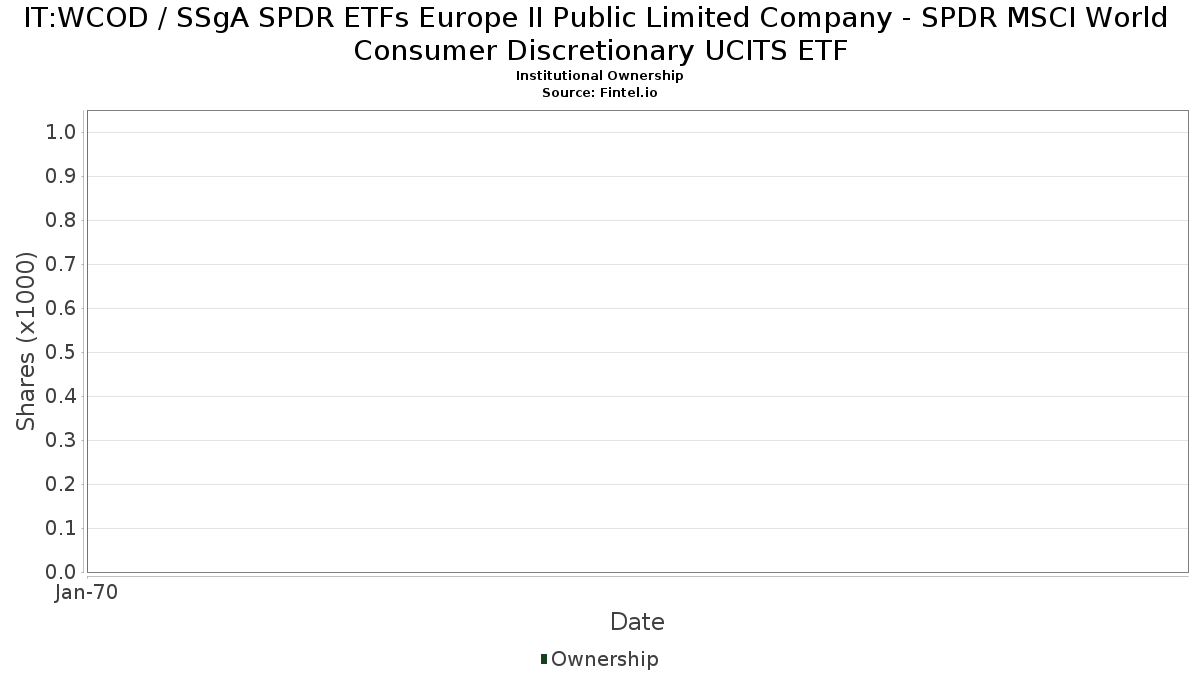The height and width of the screenshot is (675, 1200).
Task: Click the 0.9 y-axis tick label
Action: [61, 177]
